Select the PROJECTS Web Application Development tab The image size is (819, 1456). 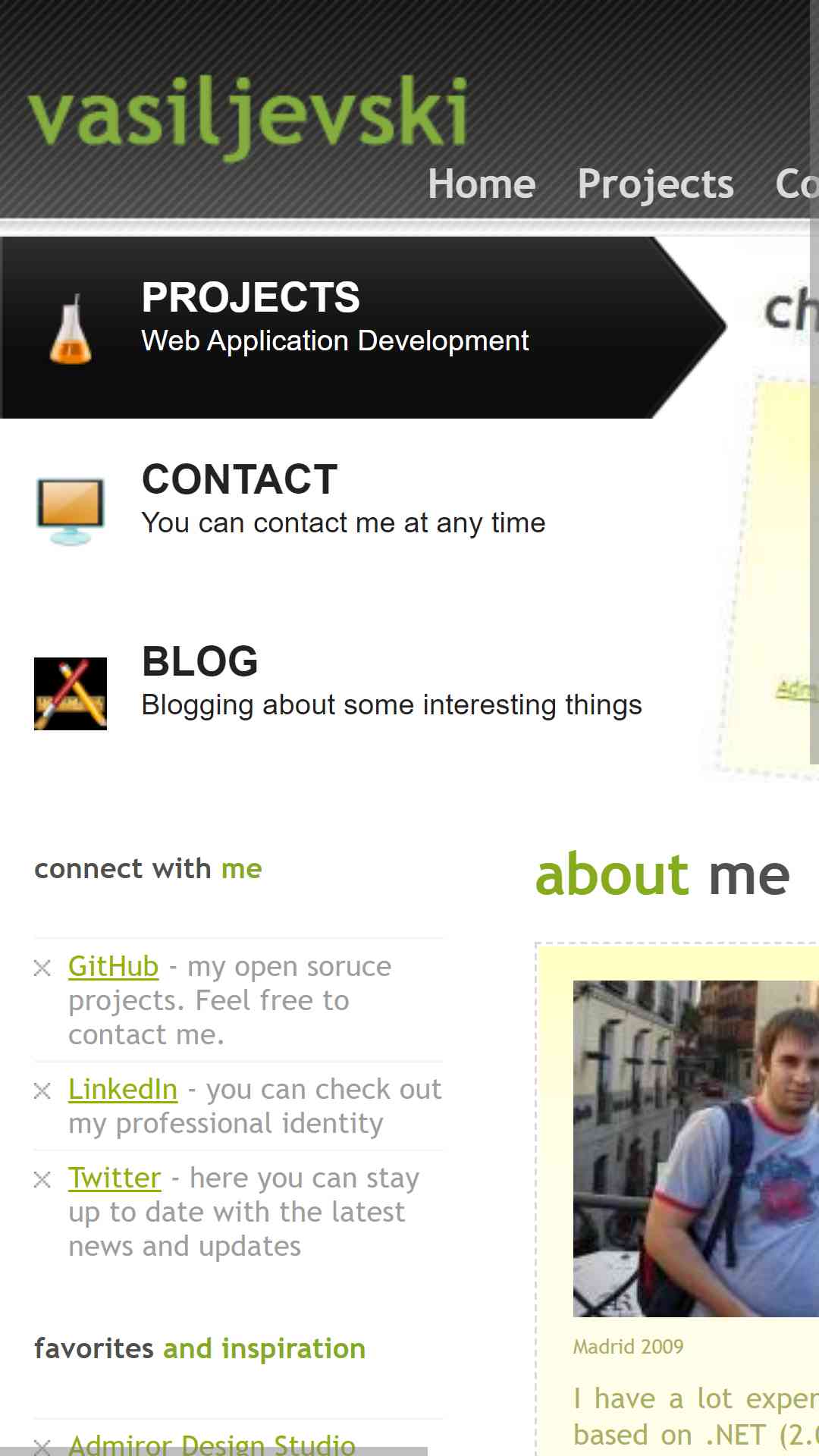pos(364,328)
